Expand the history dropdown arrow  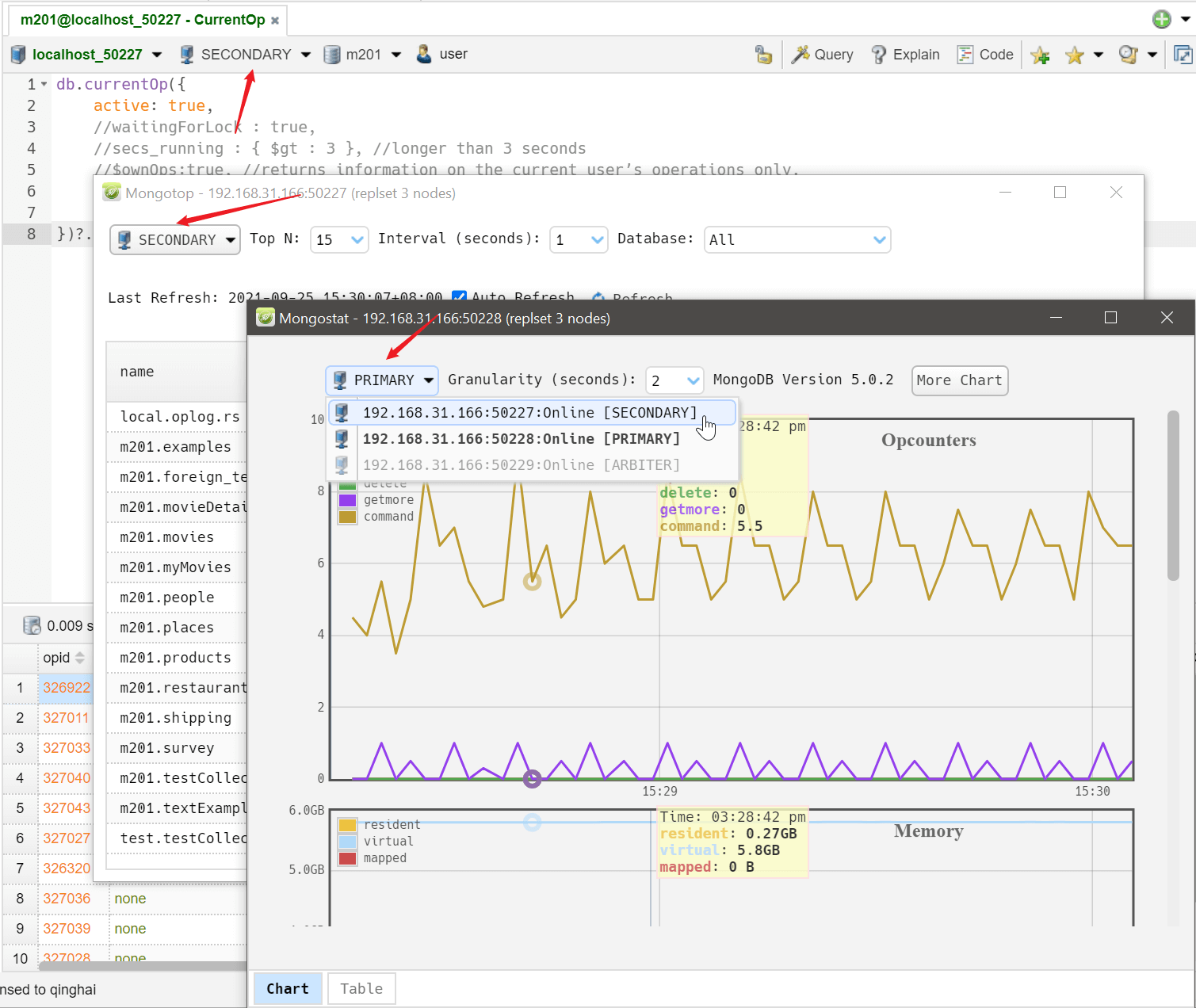(x=1152, y=55)
